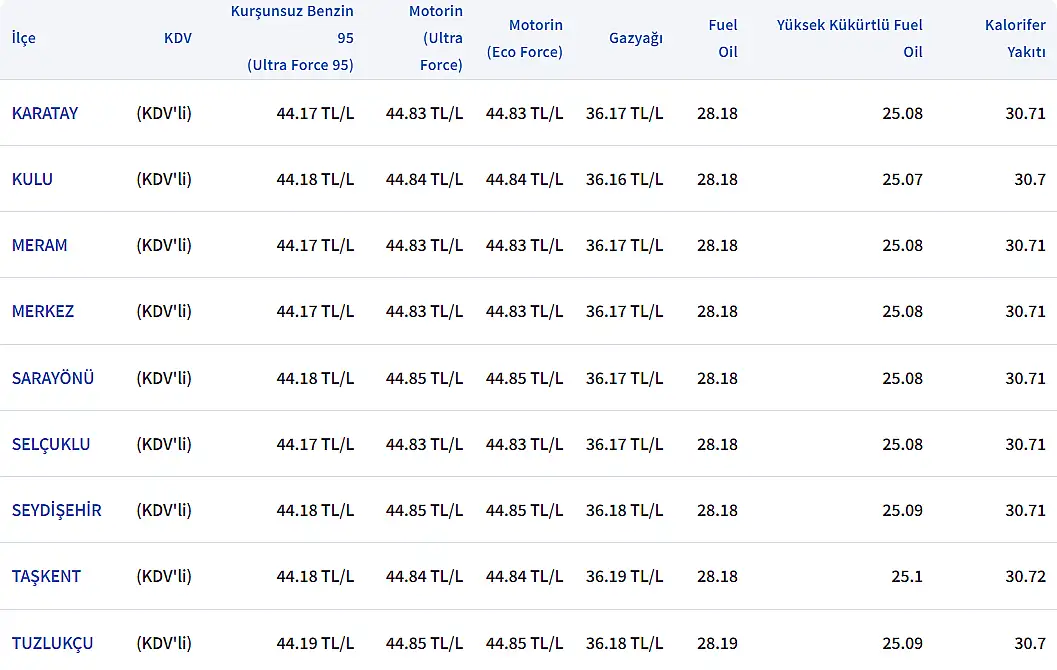Click the Kurşunsuz Benzin 95 column header
The height and width of the screenshot is (670, 1057).
(x=292, y=38)
